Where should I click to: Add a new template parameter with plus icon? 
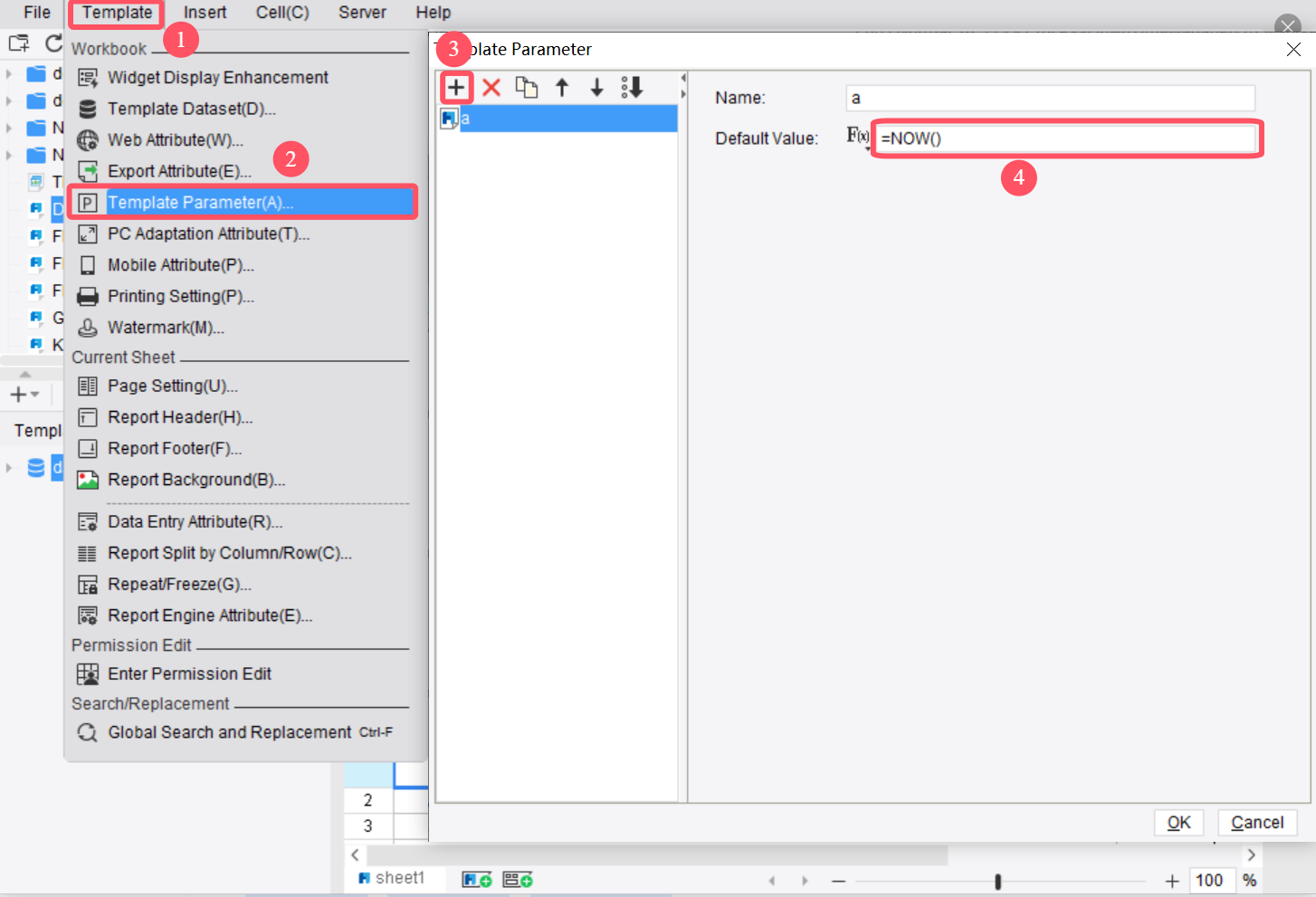coord(456,88)
